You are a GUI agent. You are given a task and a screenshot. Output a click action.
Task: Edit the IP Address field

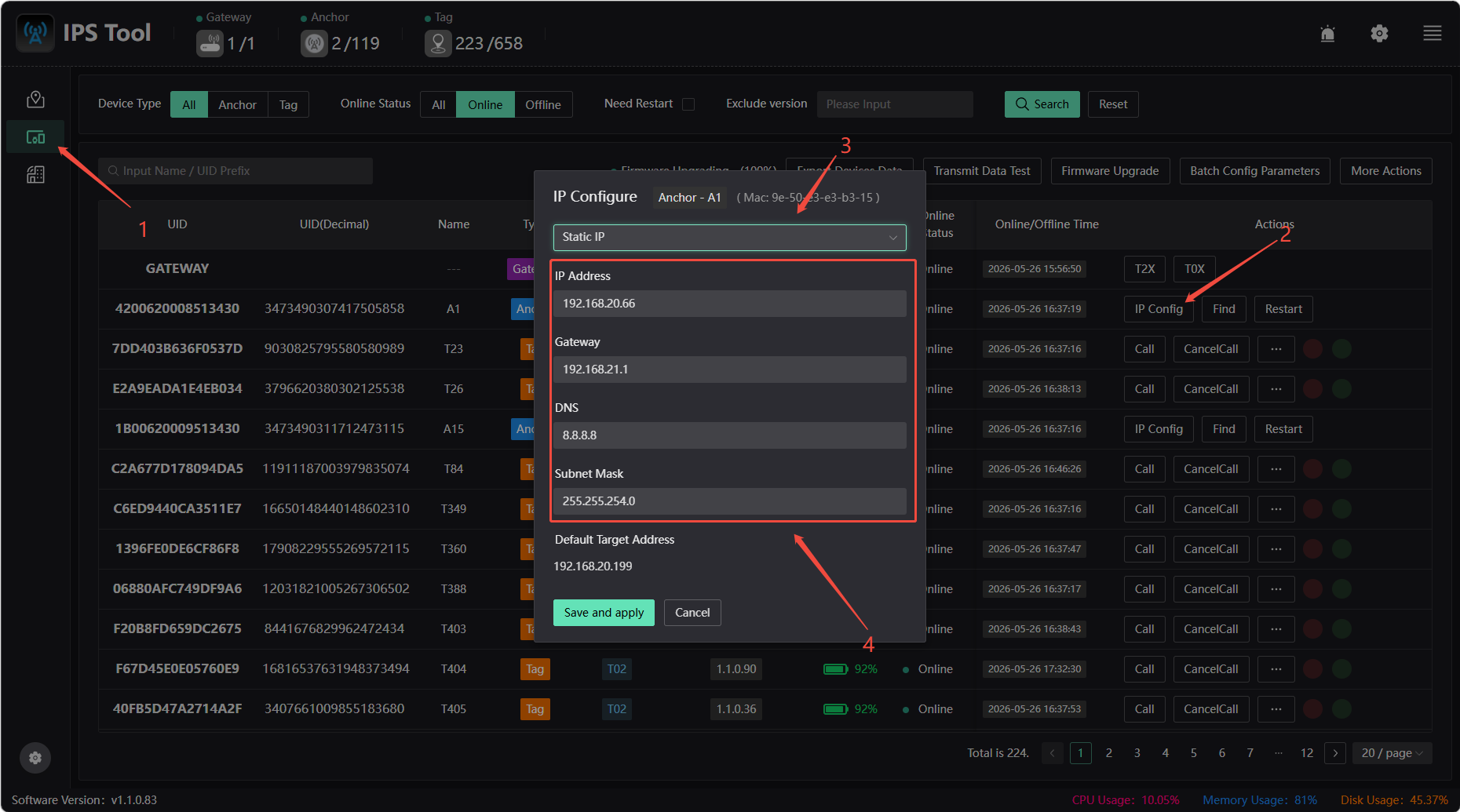point(729,304)
